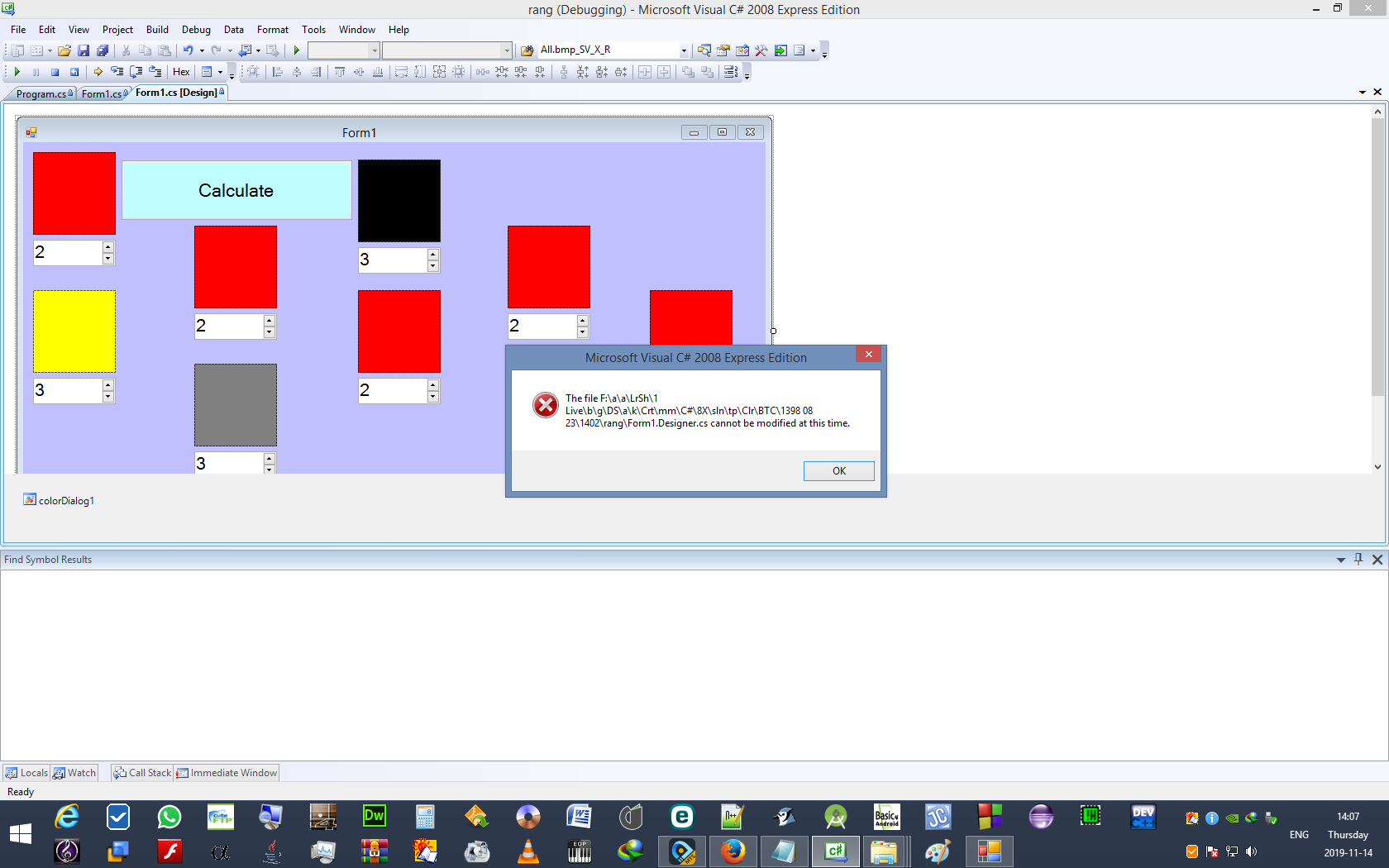Screen dimensions: 1389x868
Task: Click the designer vertical scrollbar down arrow
Action: coord(1377,467)
